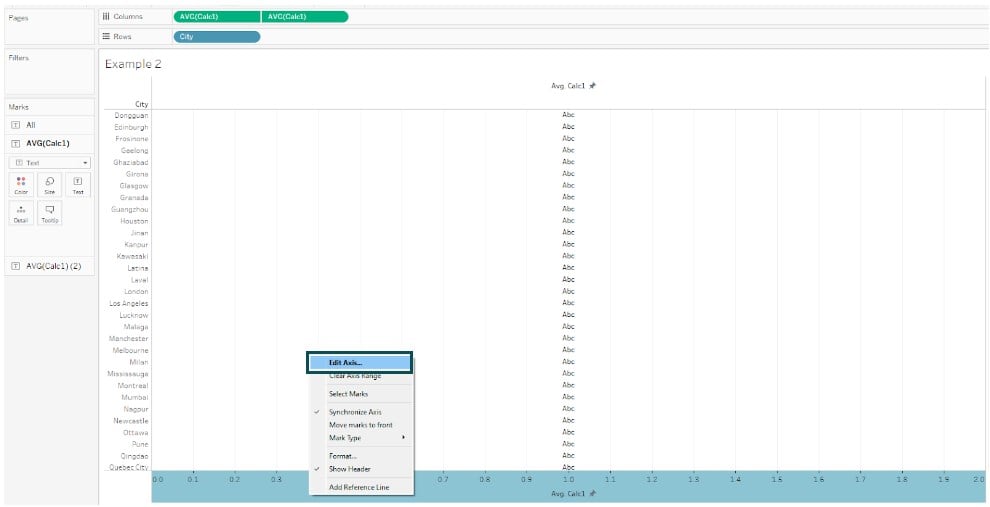The height and width of the screenshot is (507, 990).
Task: Click the Columns shelf label
Action: (128, 16)
